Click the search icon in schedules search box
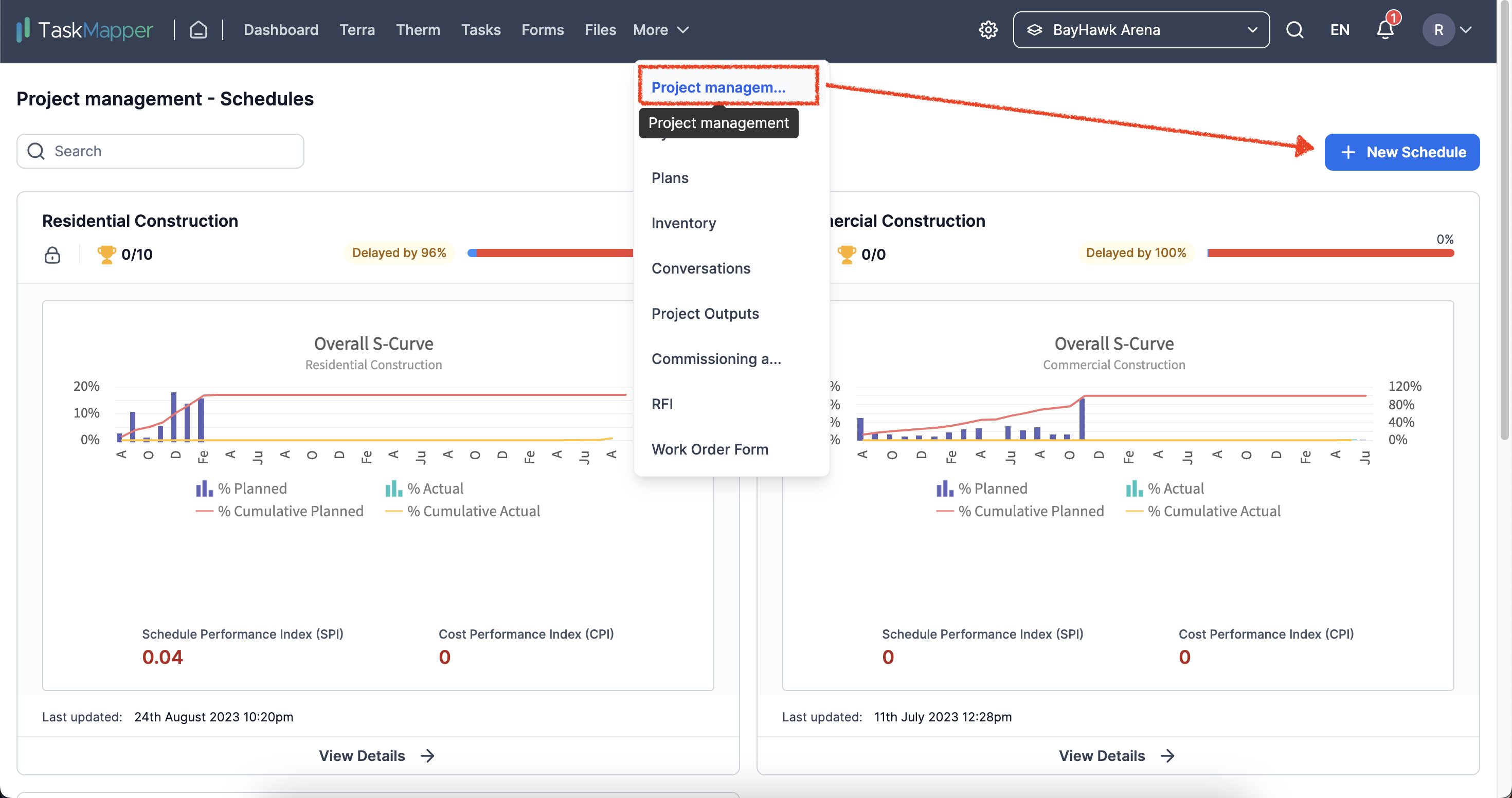Screen dimensions: 1512x798 tap(37, 151)
